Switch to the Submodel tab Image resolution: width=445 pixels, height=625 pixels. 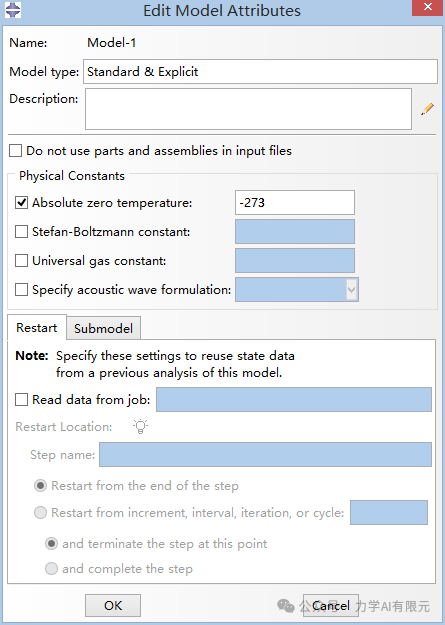pyautogui.click(x=103, y=328)
